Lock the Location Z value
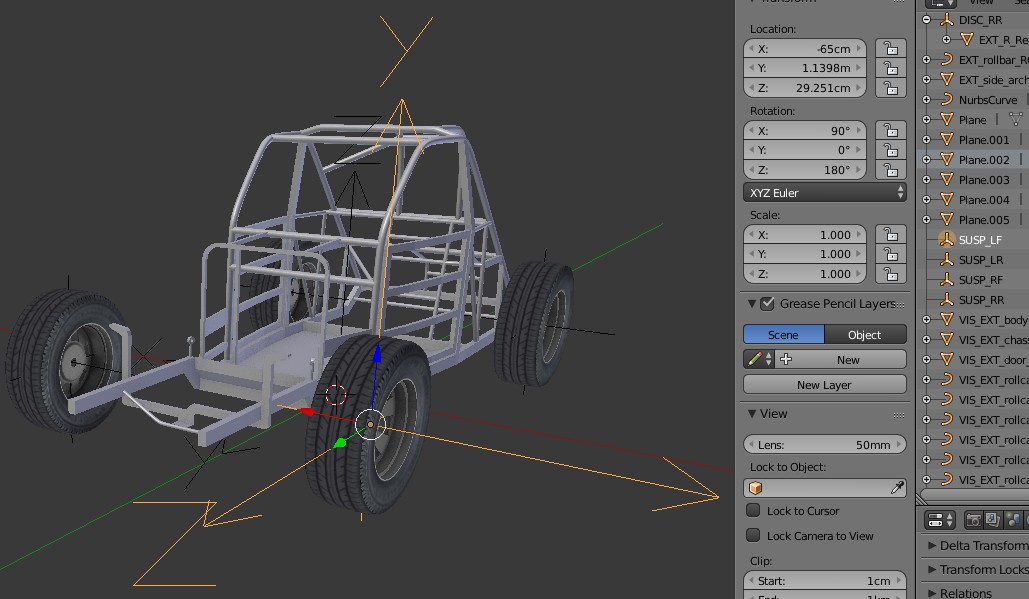This screenshot has width=1029, height=599. [891, 87]
